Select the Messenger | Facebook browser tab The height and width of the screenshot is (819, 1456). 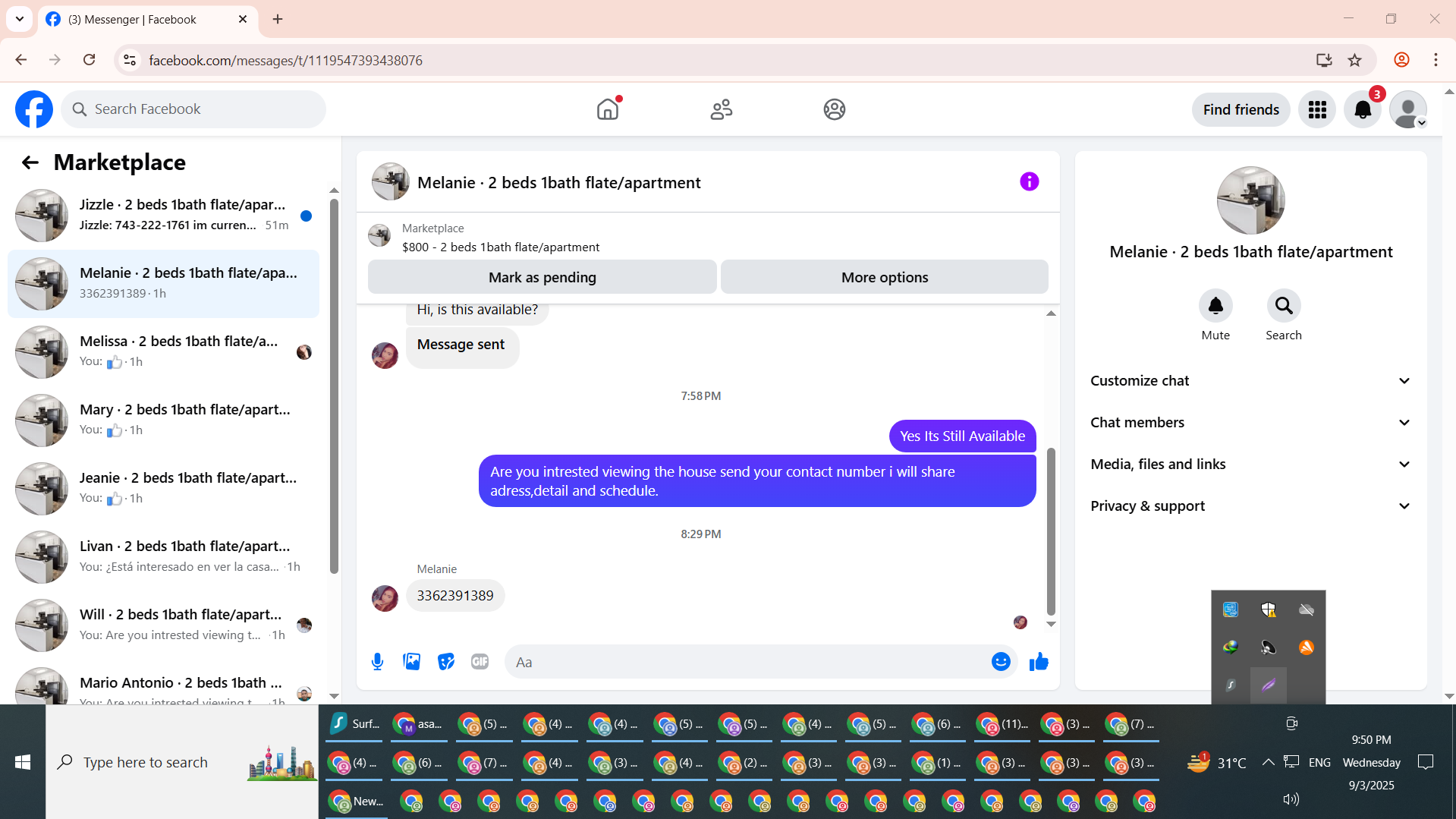pos(148,19)
